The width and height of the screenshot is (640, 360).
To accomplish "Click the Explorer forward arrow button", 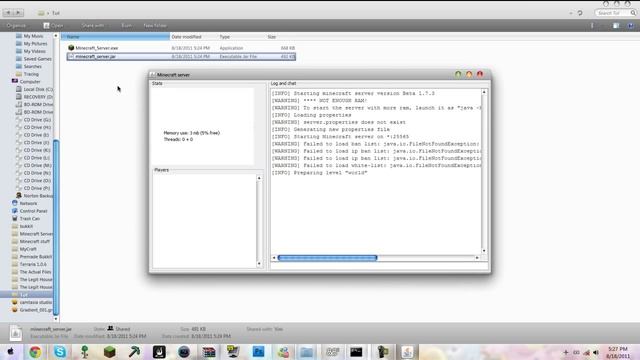I will 18,13.
